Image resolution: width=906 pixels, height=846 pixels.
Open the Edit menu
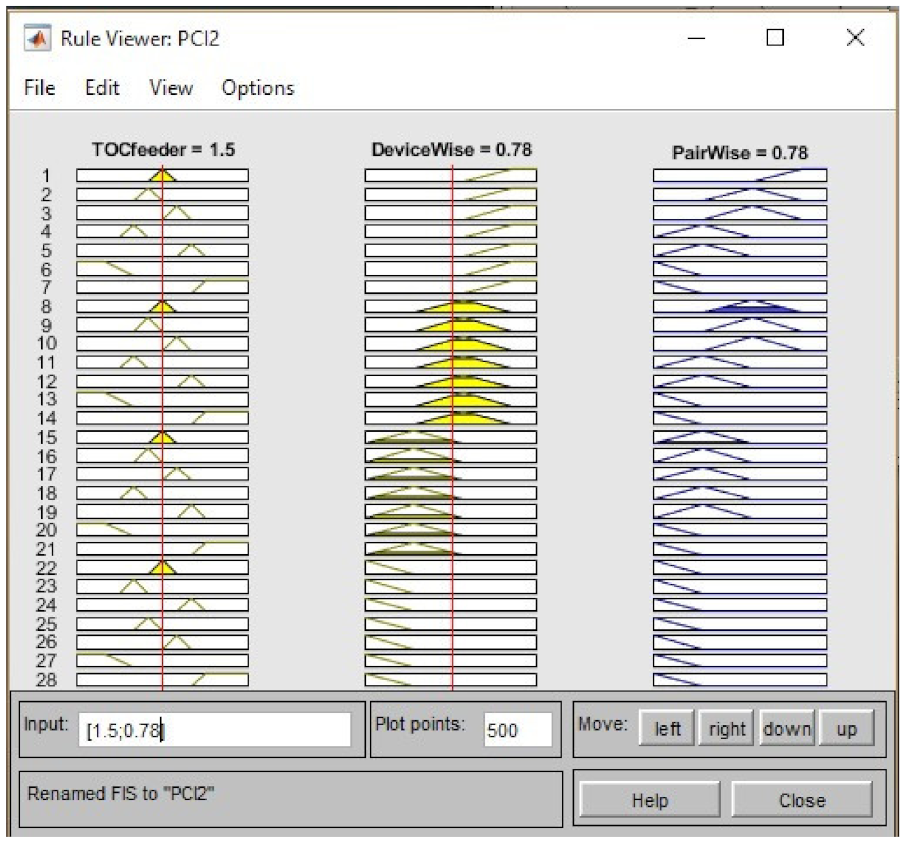point(102,88)
